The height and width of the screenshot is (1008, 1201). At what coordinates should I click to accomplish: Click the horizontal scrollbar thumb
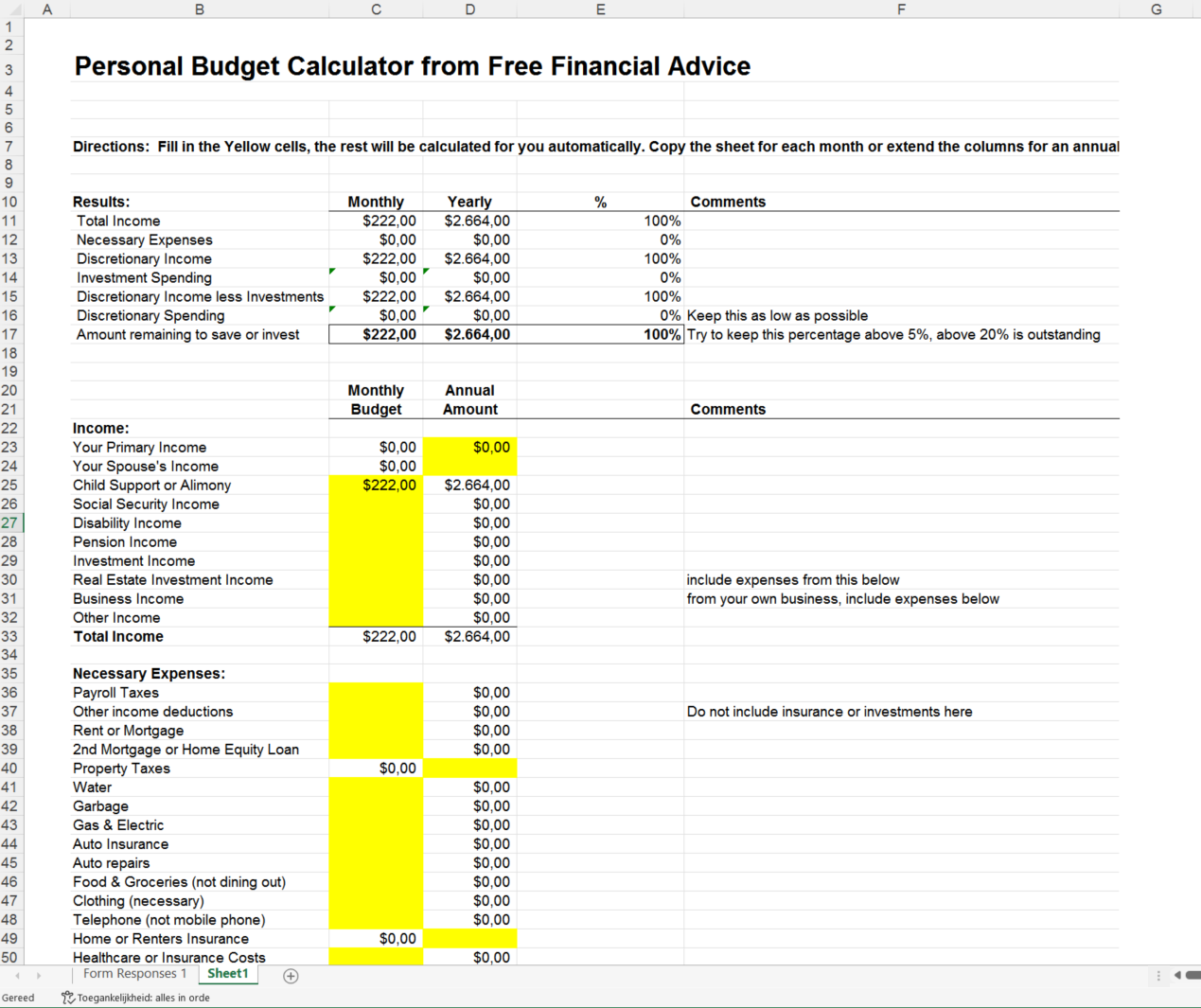pos(1192,975)
